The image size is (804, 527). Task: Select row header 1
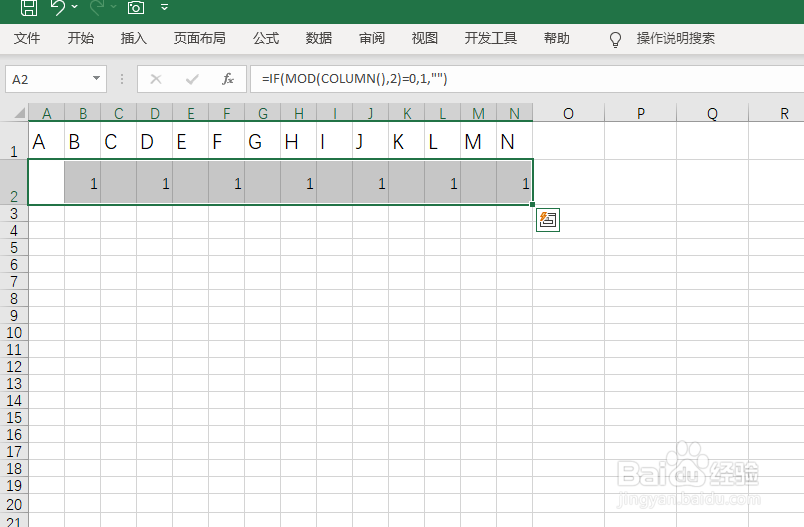click(14, 141)
